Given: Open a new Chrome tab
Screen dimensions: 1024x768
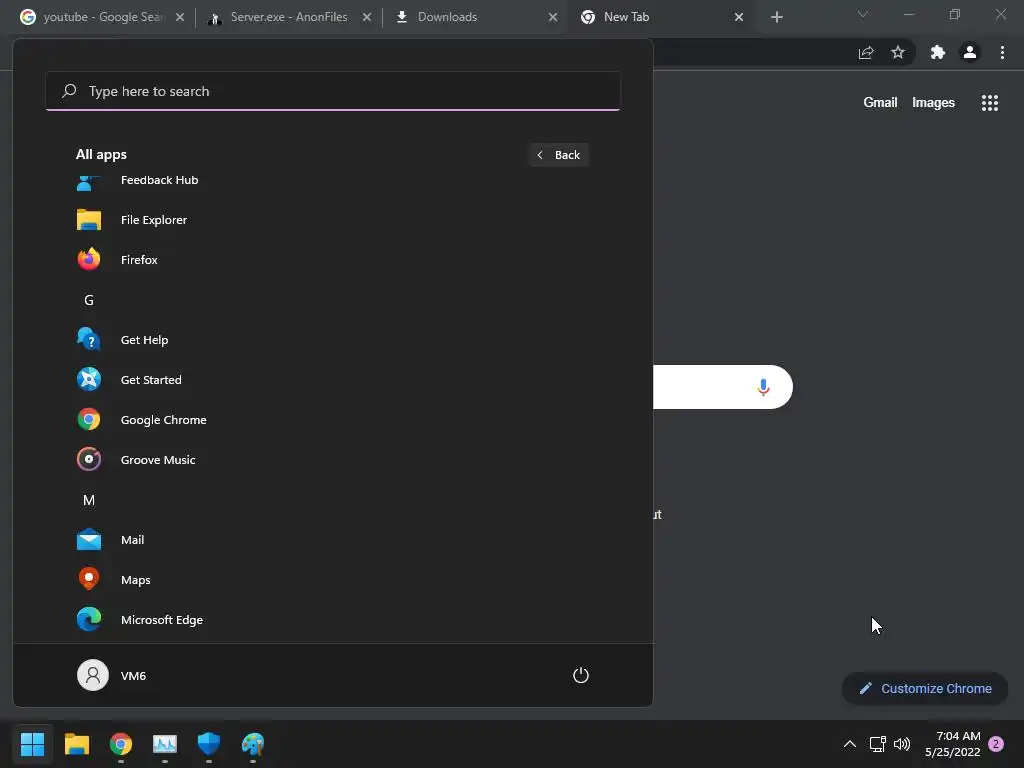Looking at the screenshot, I should coord(776,17).
